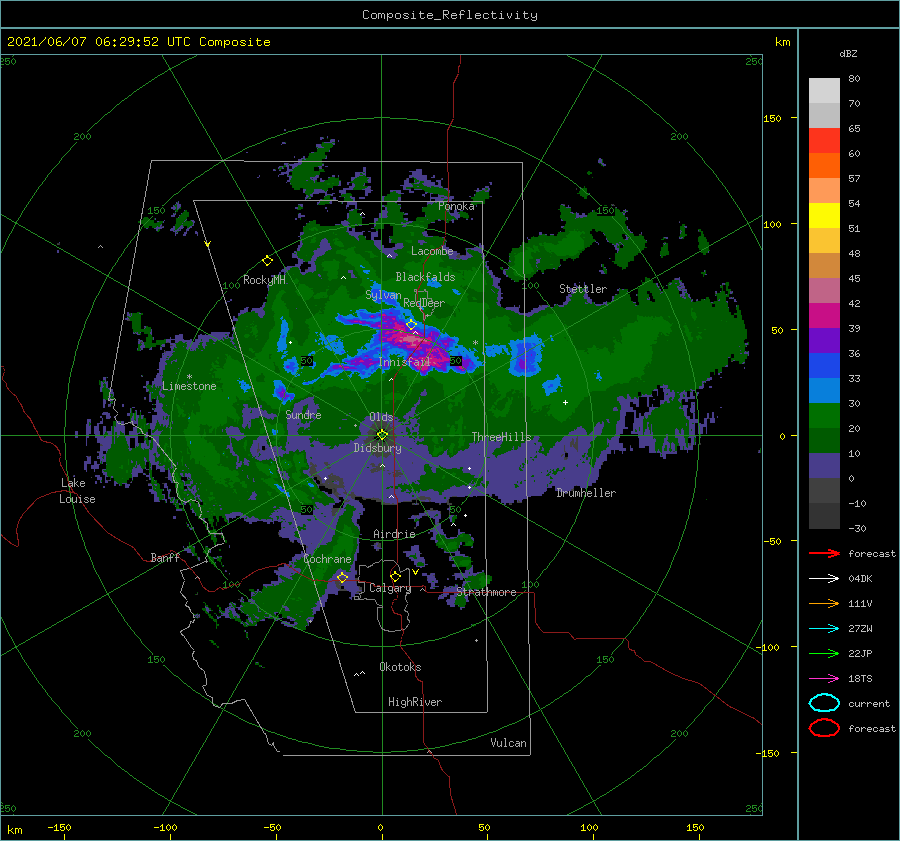Click the Olds town label
900x841 pixels.
click(381, 417)
